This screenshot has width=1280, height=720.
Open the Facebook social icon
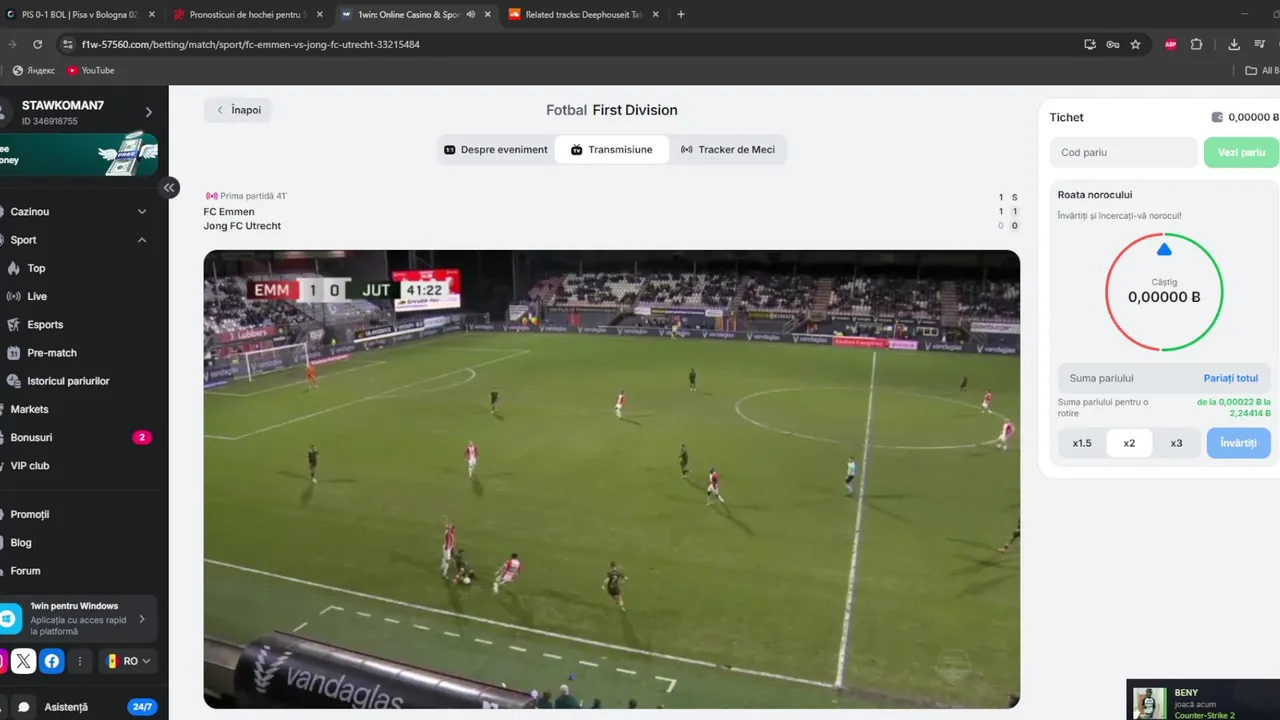[52, 661]
